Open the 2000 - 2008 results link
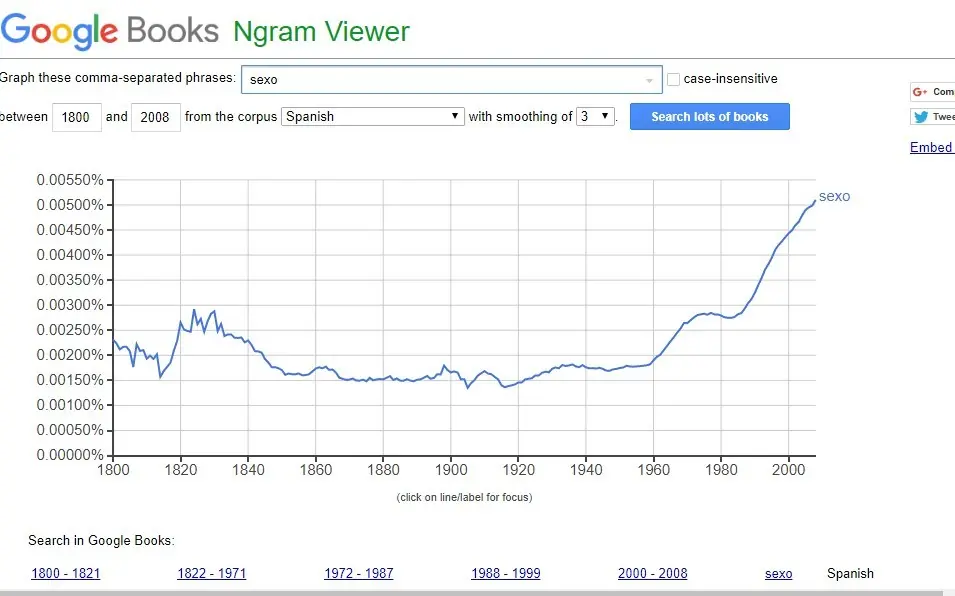This screenshot has height=596, width=955. click(x=653, y=573)
